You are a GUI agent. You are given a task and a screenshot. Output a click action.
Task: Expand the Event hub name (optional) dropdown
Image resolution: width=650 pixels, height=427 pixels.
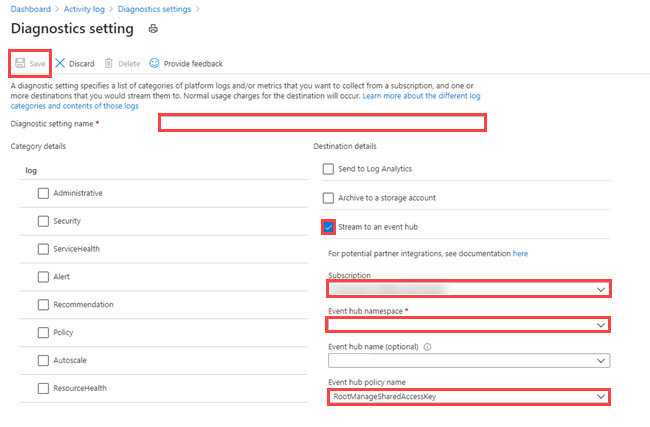(469, 361)
